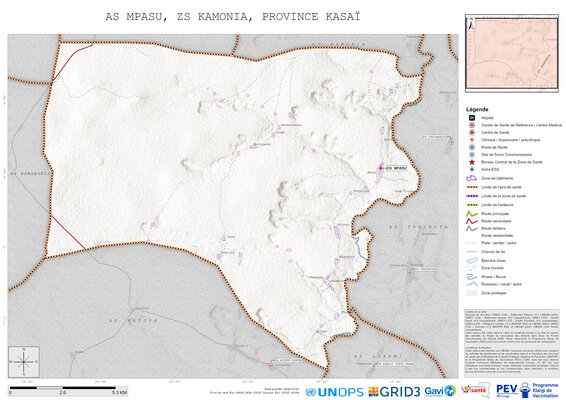Select the gray Route tertiaire legend symbol
The image size is (566, 400).
pos(471,229)
